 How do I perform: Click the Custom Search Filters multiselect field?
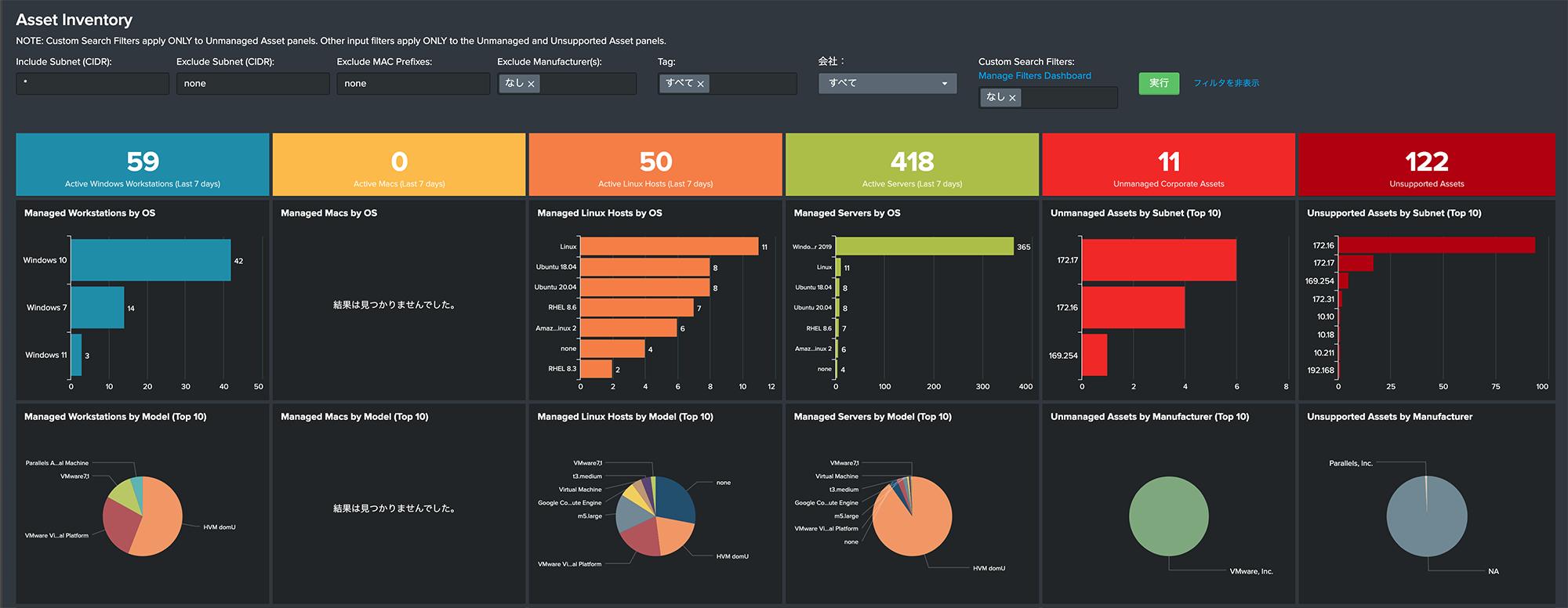point(1048,98)
